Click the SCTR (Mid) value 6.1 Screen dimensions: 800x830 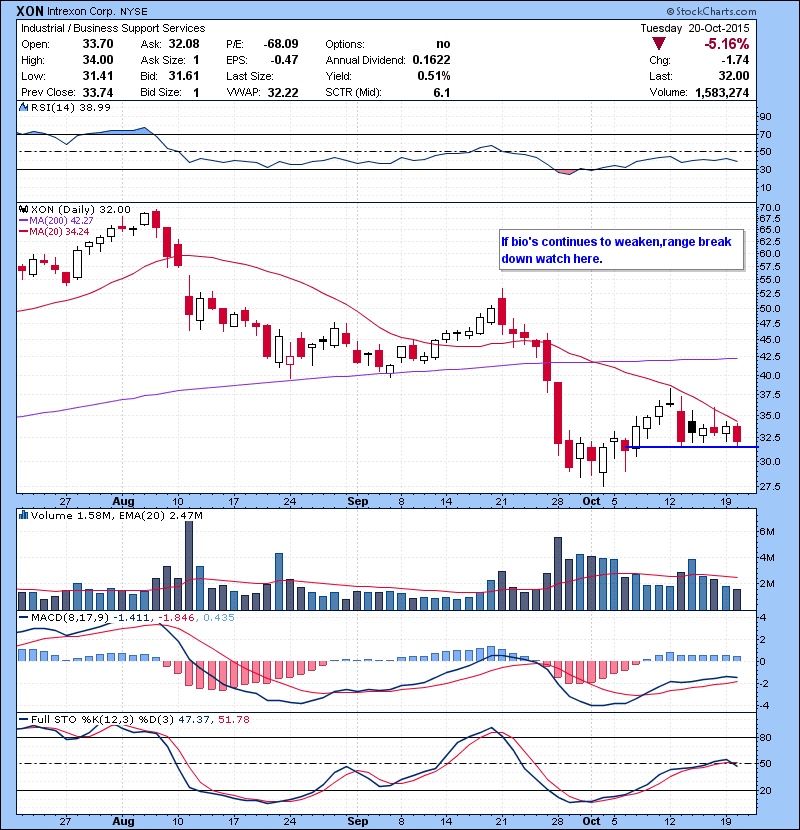pyautogui.click(x=442, y=93)
